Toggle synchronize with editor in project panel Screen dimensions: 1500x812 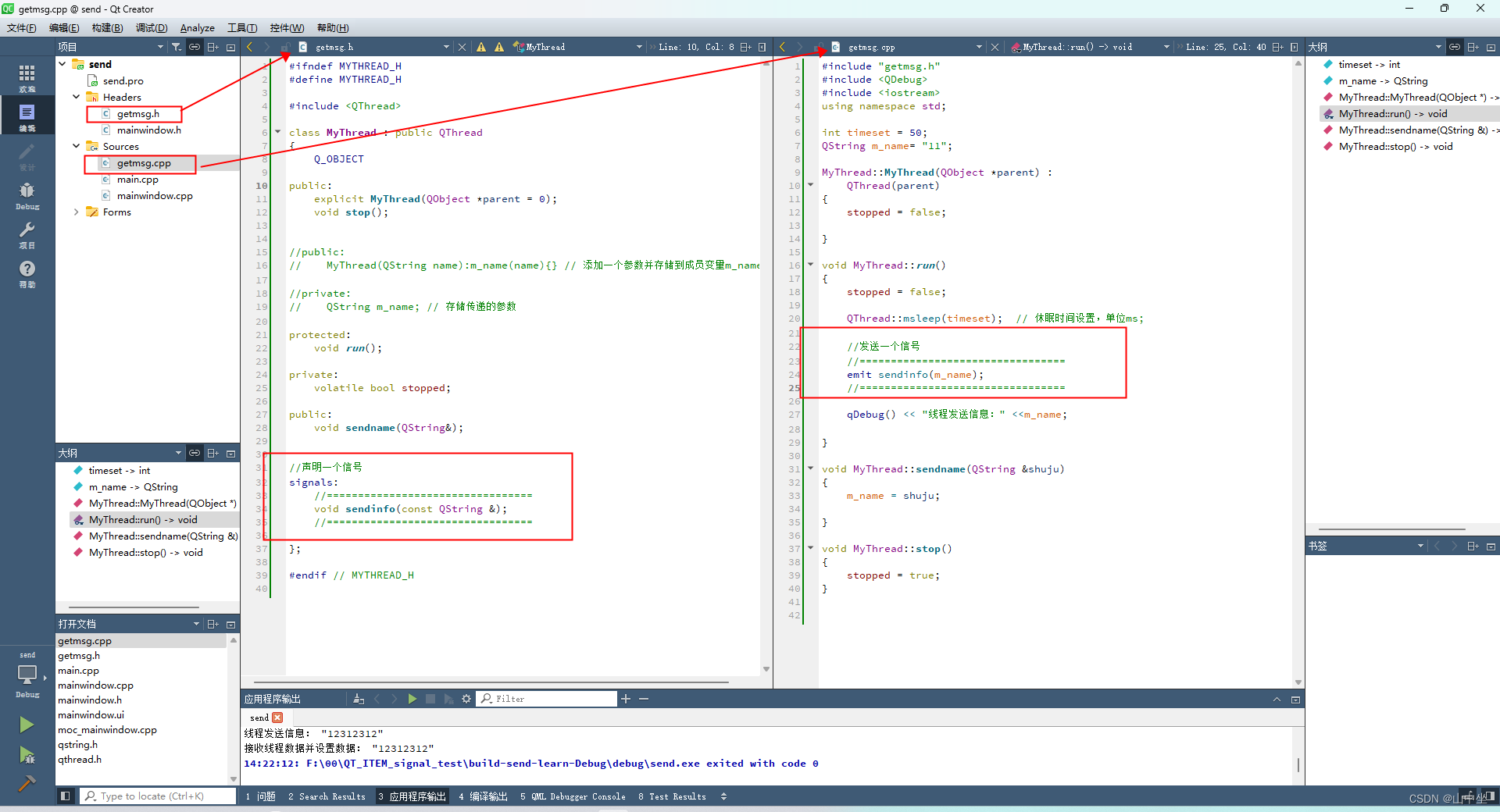click(x=195, y=47)
